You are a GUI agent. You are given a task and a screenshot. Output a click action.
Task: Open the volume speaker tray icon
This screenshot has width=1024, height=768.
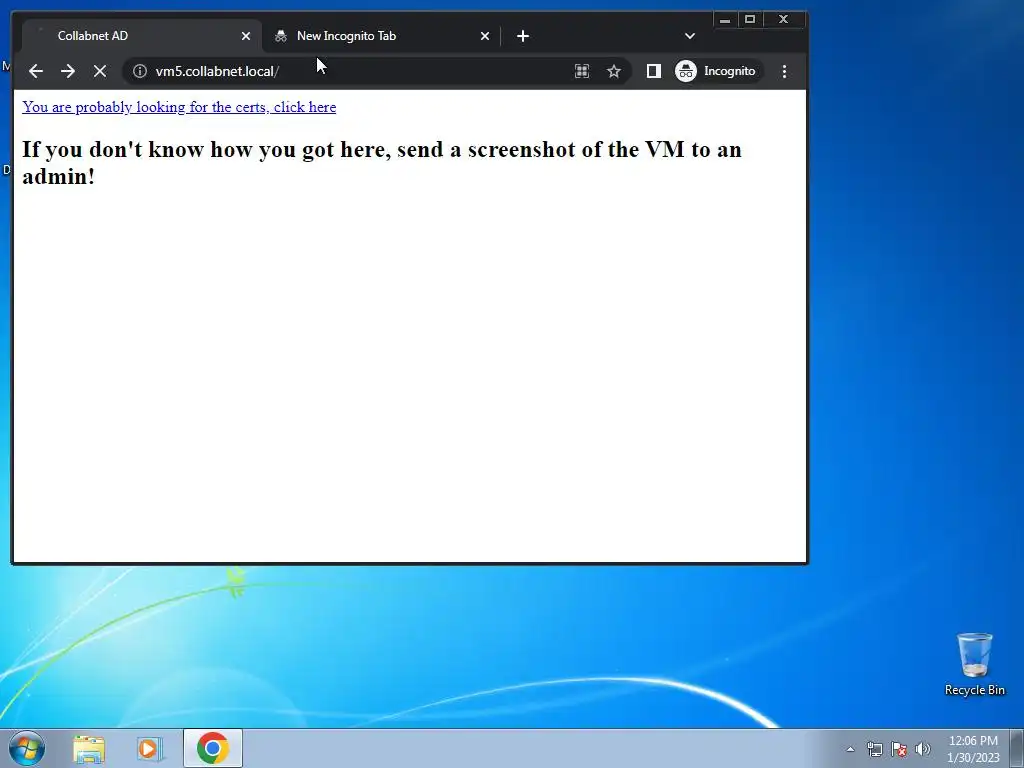tap(923, 749)
